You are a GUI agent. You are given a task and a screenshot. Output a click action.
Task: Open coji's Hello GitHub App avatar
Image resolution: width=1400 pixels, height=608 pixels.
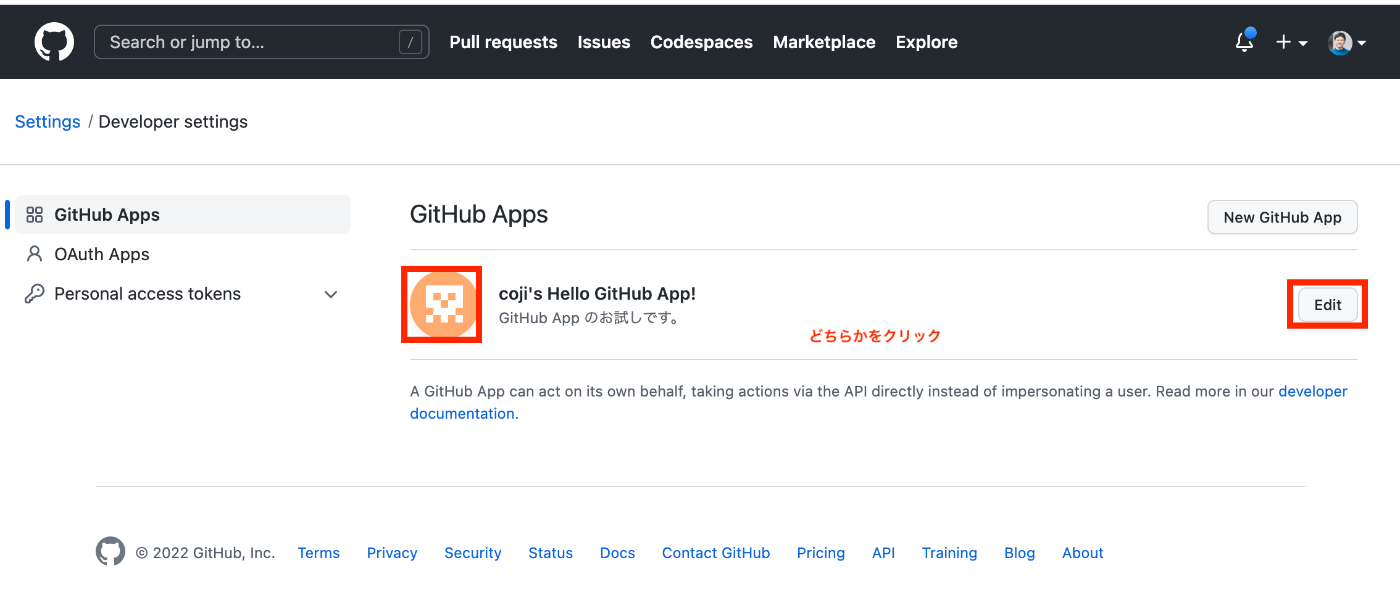coord(443,304)
